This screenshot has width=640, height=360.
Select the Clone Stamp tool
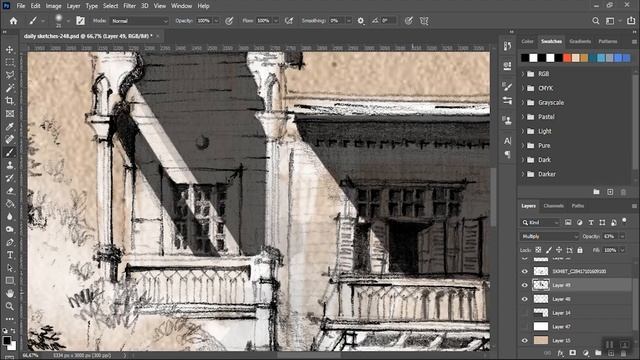tap(10, 165)
